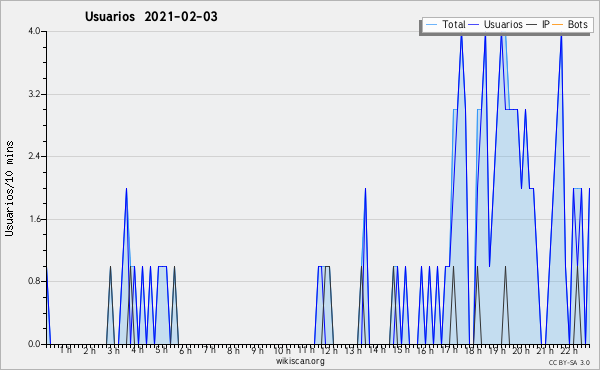Click the 'CC BY-SA 3.0' license text
Screen dimensions: 600x370
[x=569, y=362]
